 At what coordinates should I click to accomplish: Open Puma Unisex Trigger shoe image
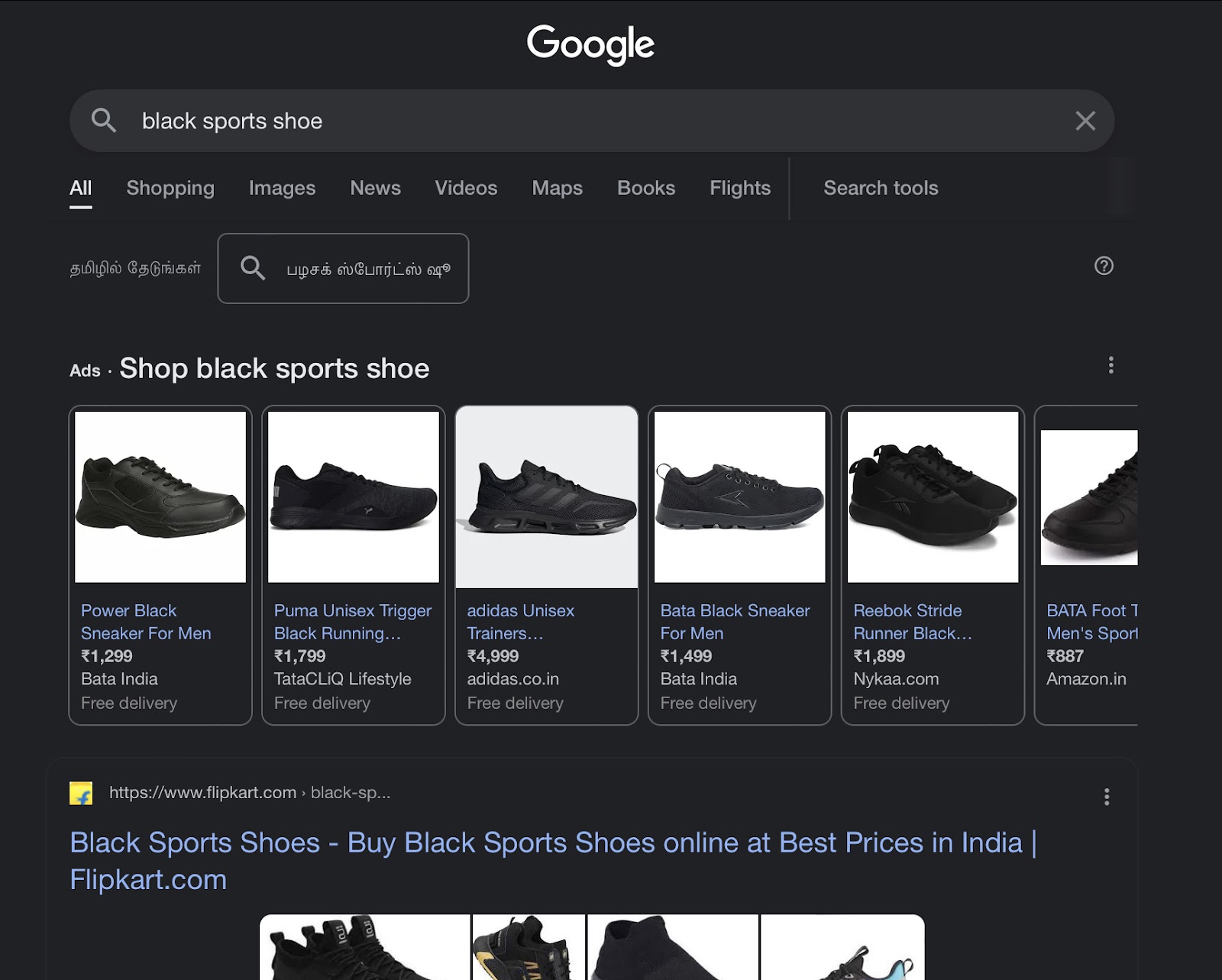(354, 497)
